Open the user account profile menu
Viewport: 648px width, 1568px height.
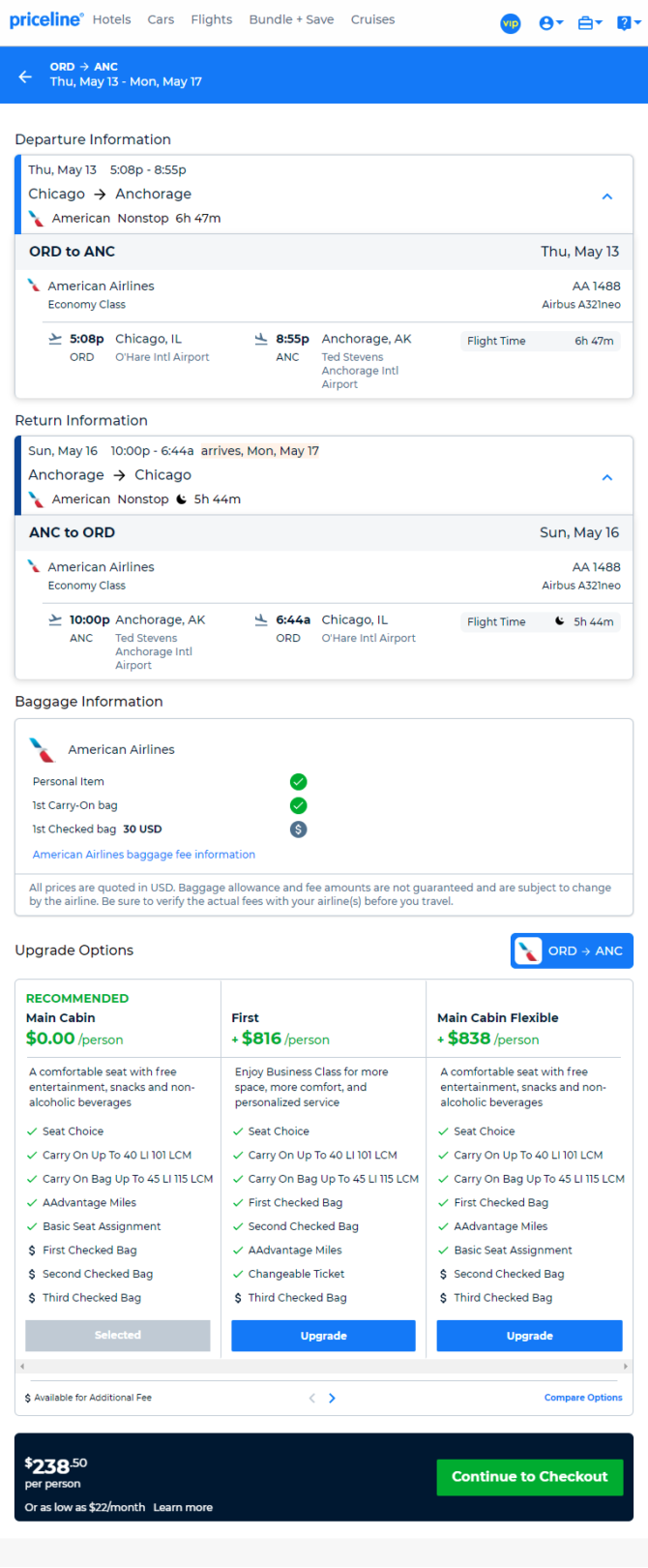550,23
